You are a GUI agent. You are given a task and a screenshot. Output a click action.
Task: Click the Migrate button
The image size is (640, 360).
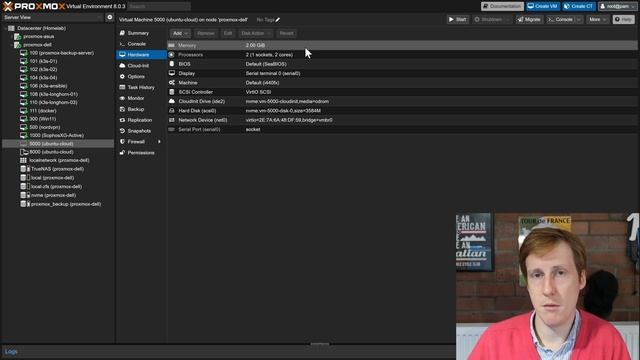pos(529,20)
